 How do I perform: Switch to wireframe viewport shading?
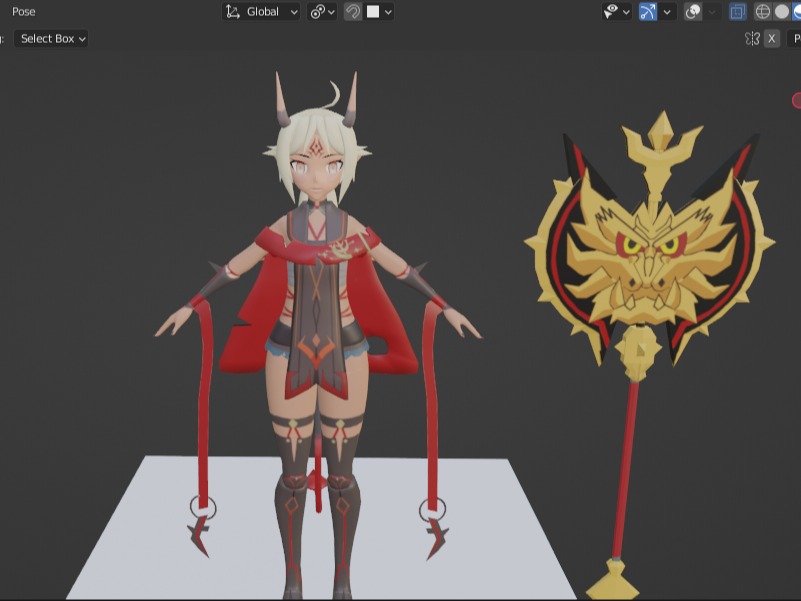pos(763,12)
